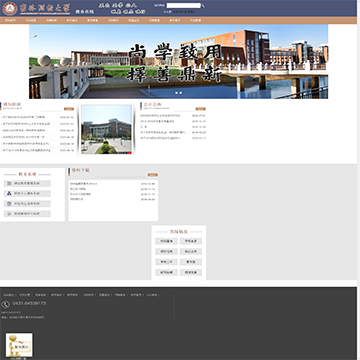Open the last news item in 通知新闻 list
Screen dimensions: 360x360
pyautogui.click(x=26, y=150)
